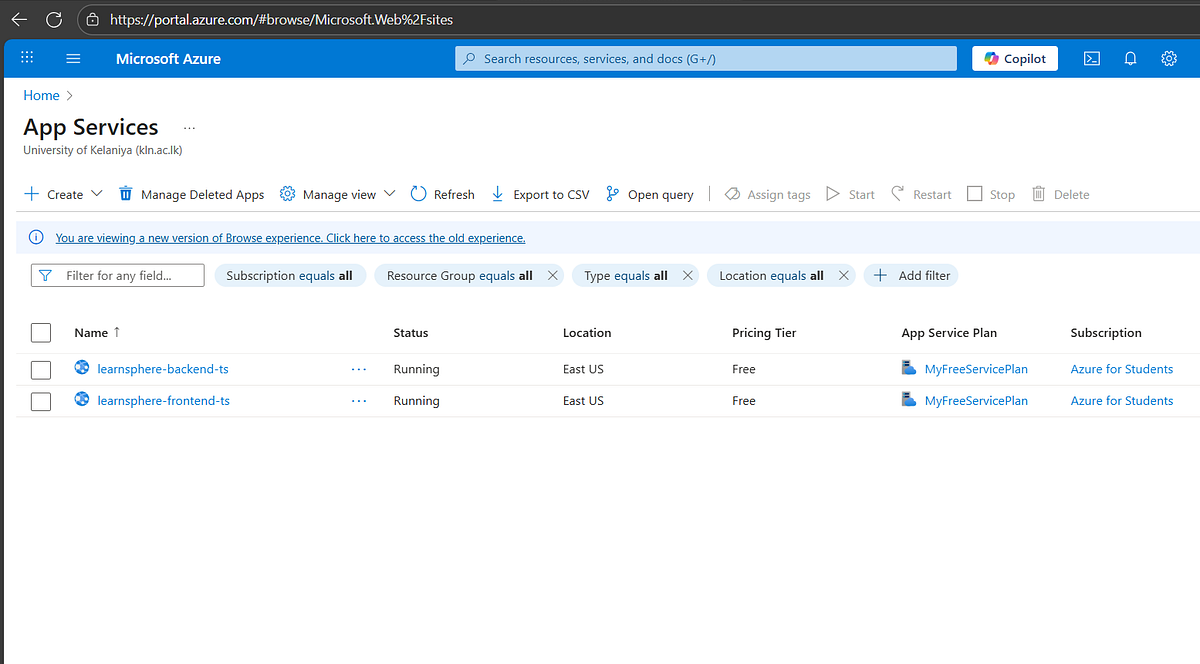
Task: Export the list to CSV
Action: [x=539, y=193]
